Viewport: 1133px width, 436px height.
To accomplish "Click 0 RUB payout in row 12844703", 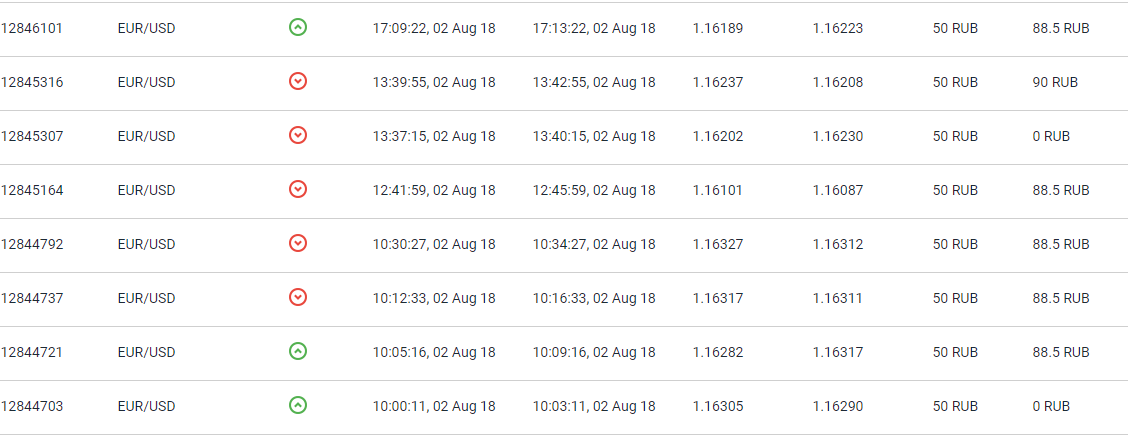I will point(1051,406).
